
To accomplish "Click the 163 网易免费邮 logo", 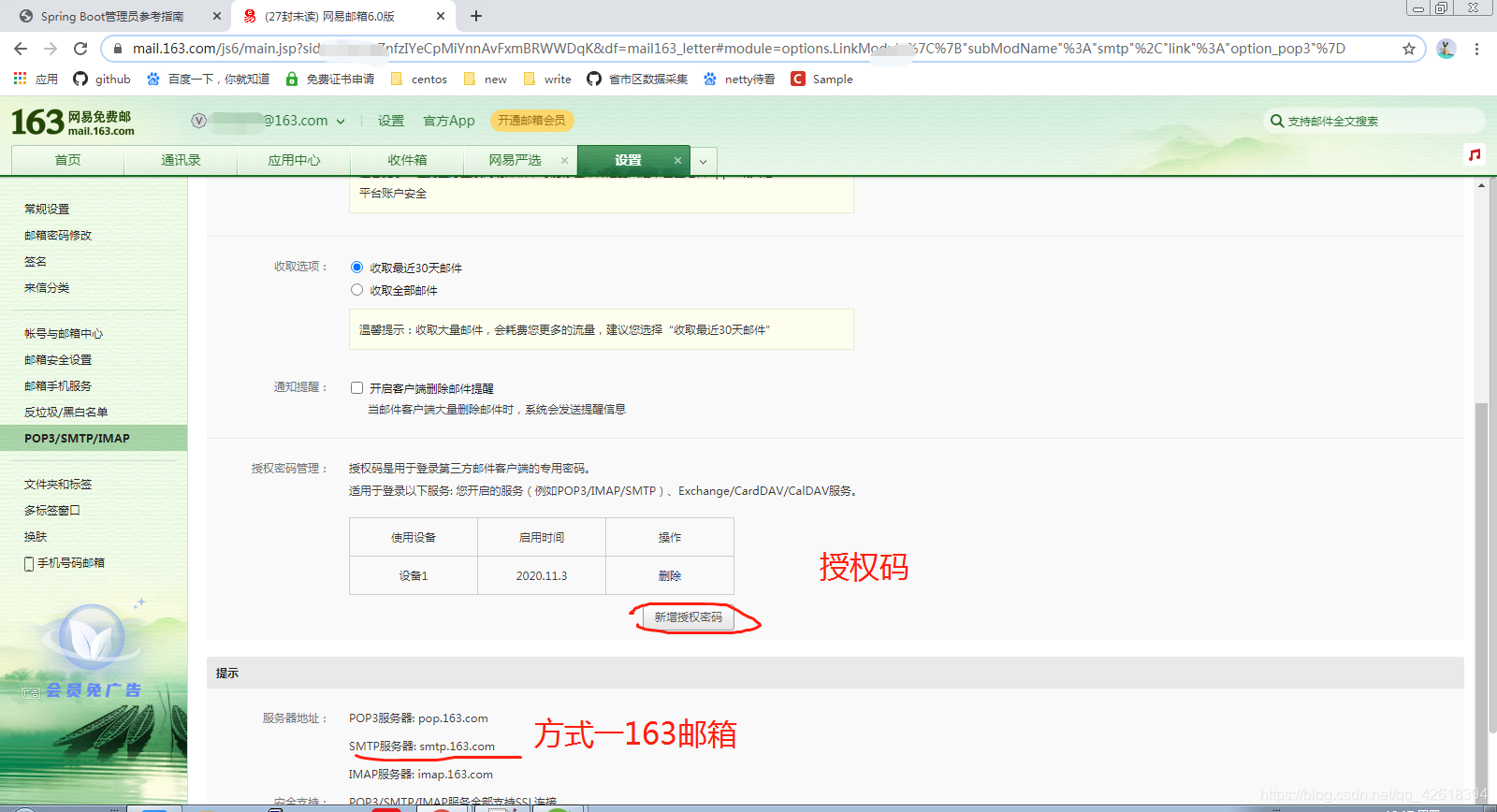I will pos(73,122).
